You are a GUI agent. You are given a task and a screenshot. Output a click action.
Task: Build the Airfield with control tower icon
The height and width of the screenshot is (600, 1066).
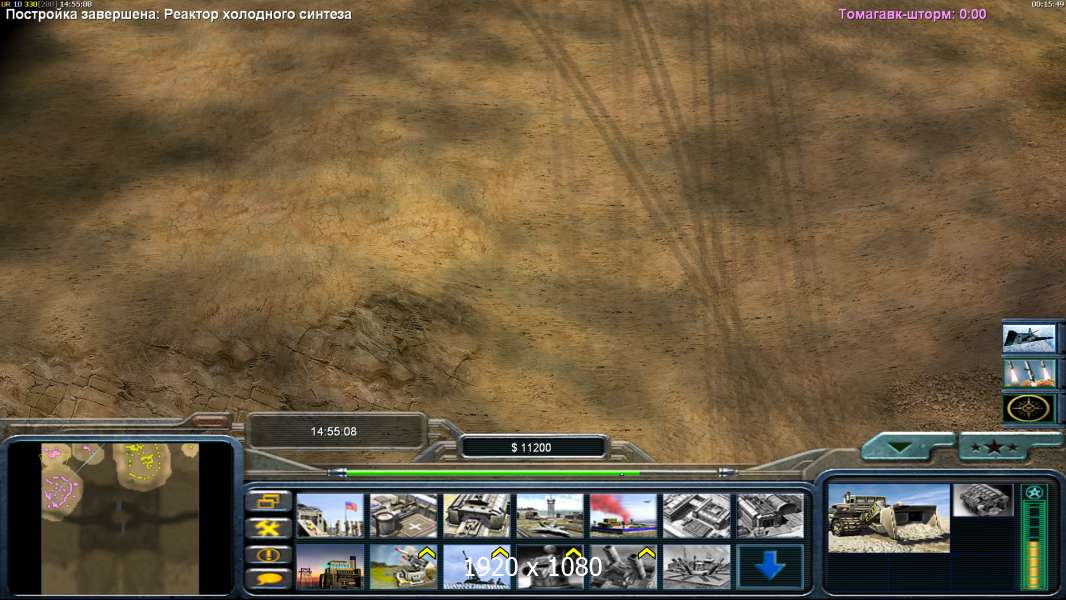click(550, 516)
